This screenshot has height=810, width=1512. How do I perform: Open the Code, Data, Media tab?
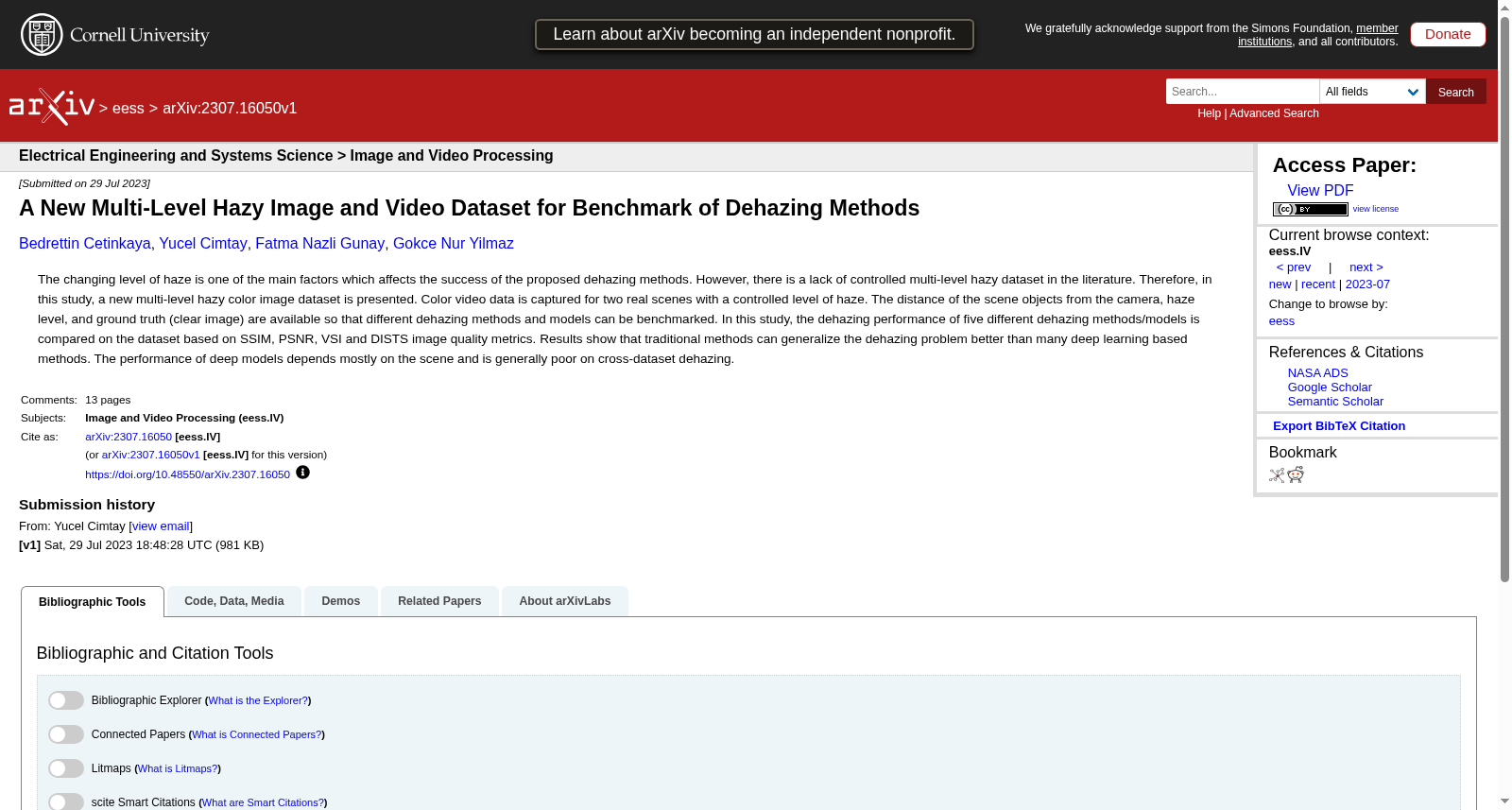pos(234,601)
